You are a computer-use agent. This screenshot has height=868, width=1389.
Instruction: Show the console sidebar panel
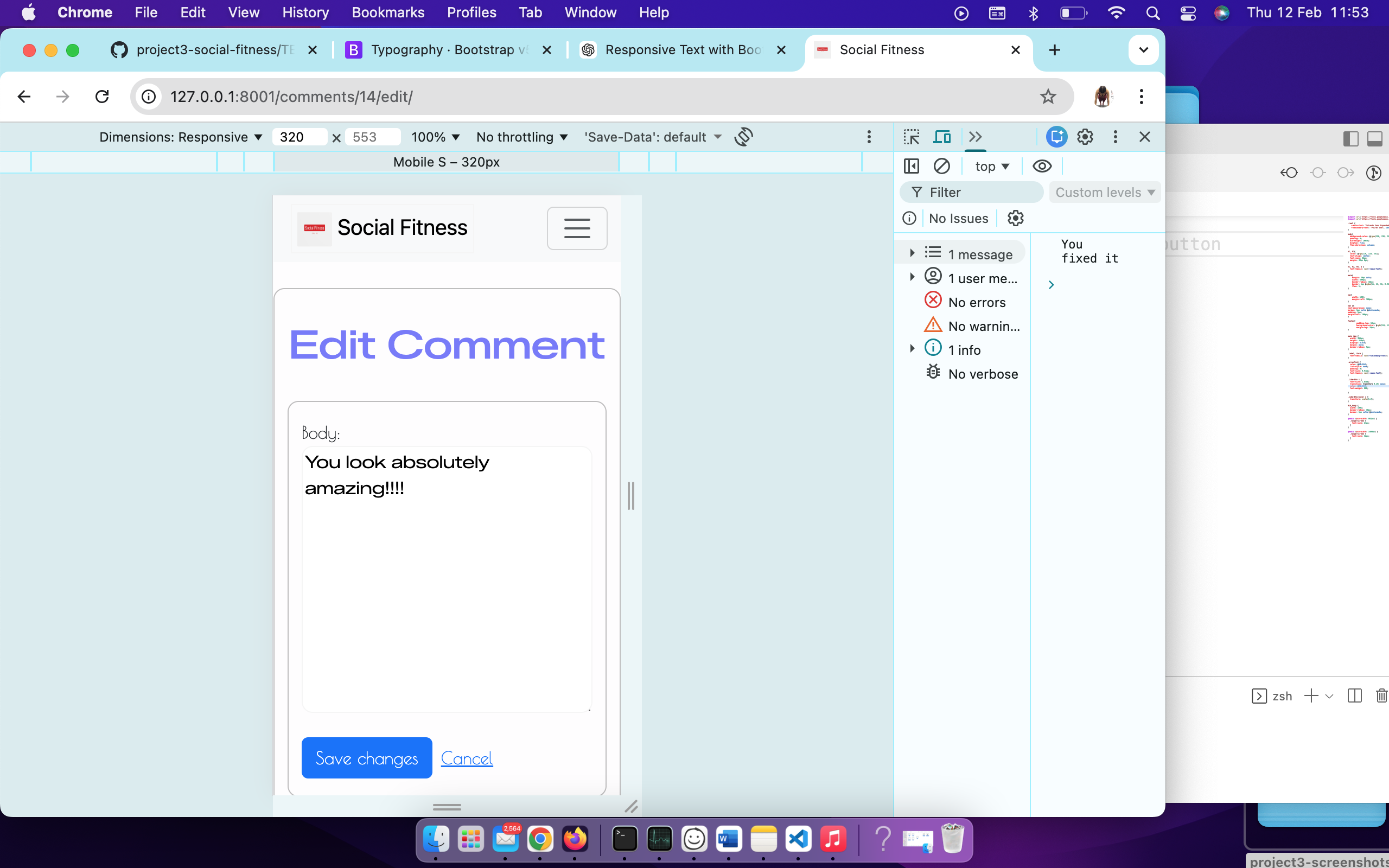coord(911,166)
